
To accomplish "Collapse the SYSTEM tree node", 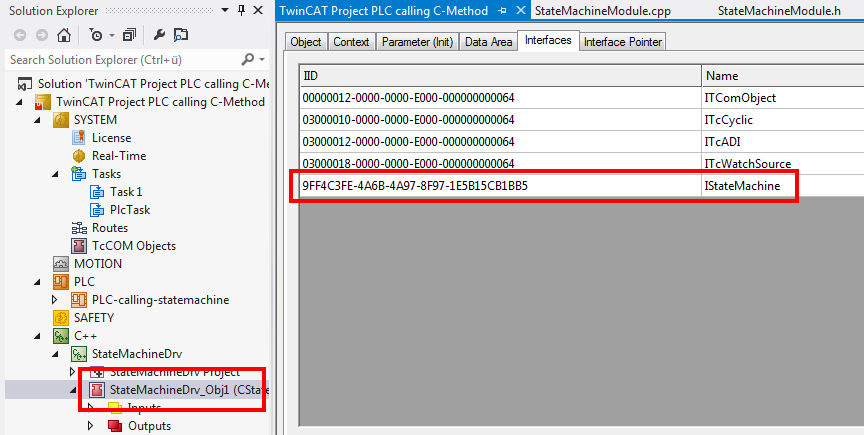I will [38, 120].
